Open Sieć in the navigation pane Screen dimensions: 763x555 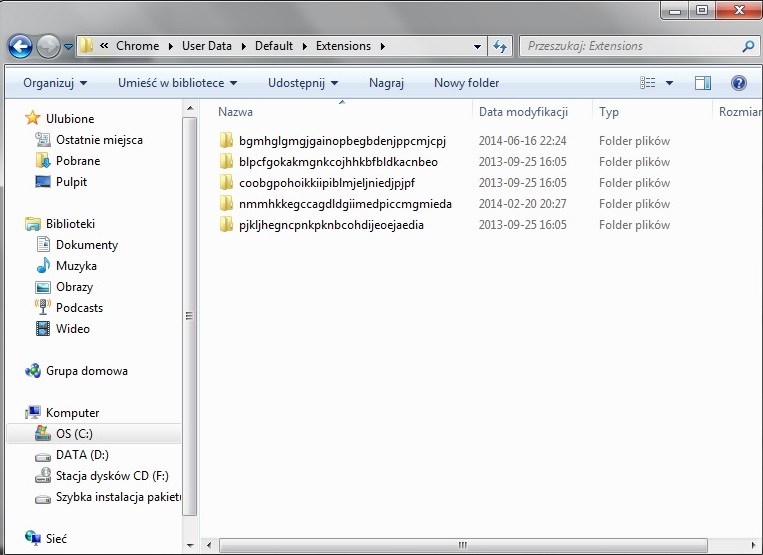56,539
